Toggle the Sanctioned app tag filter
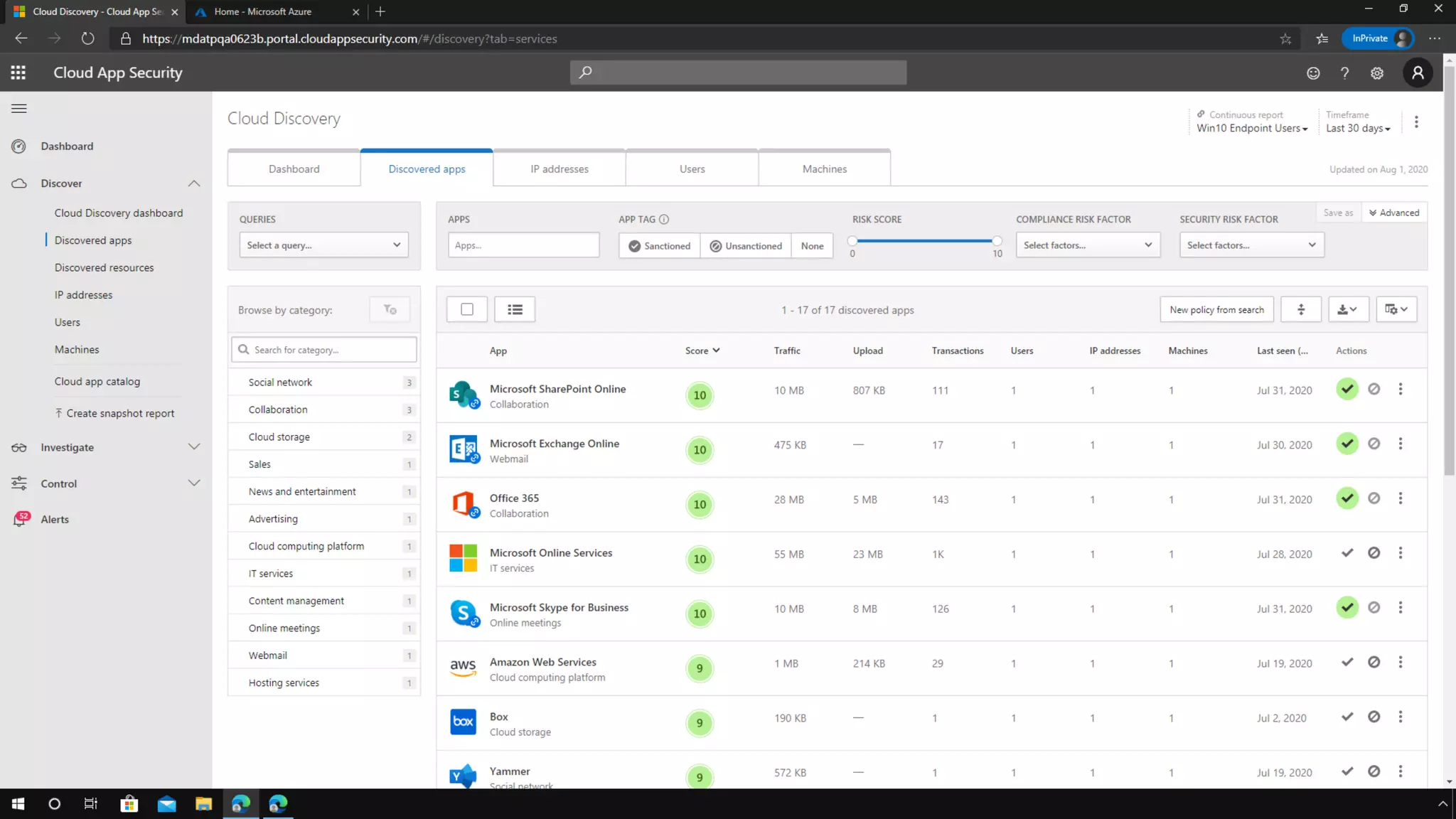Screen dimensions: 1456x819 click(659, 246)
